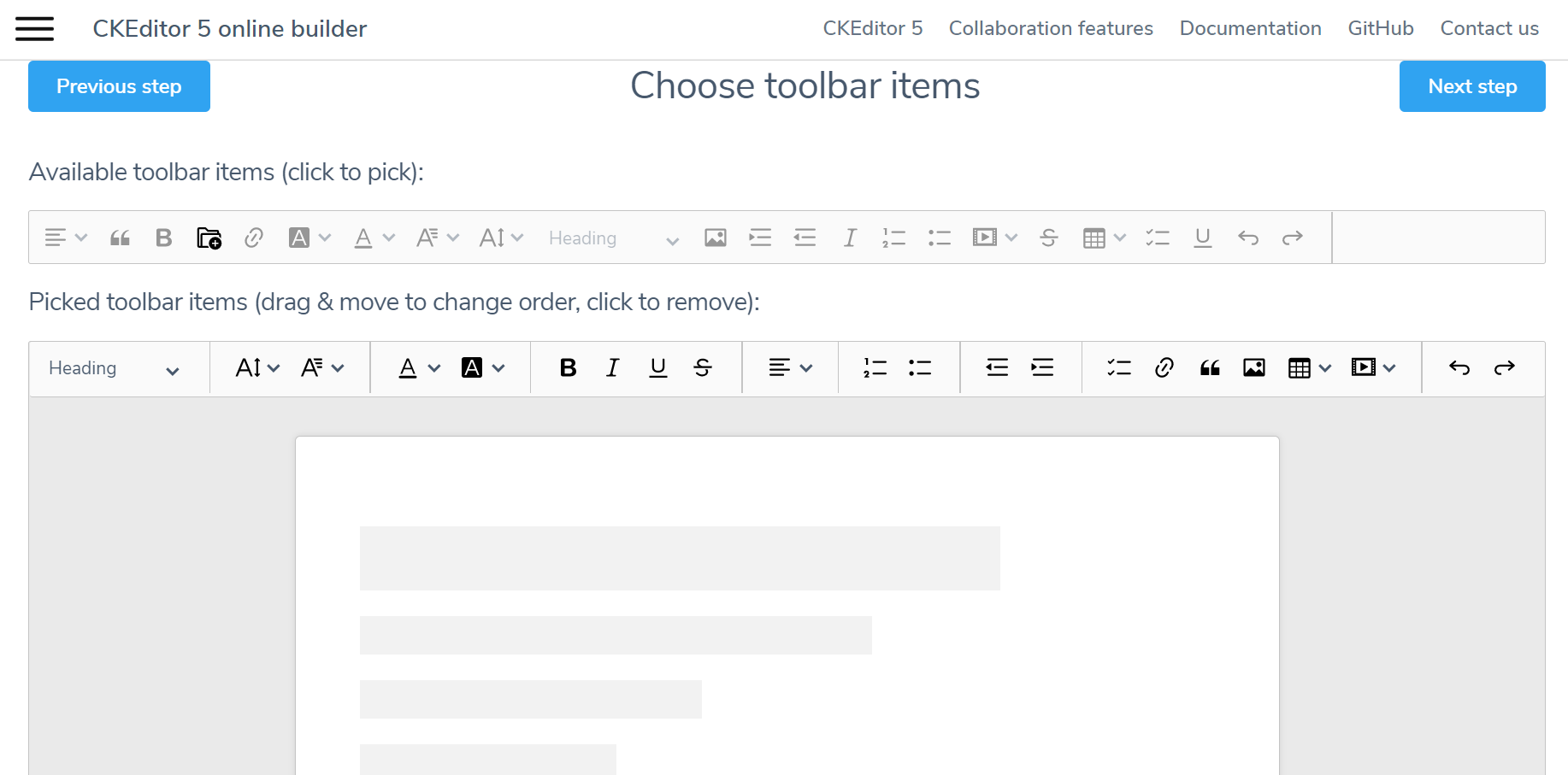The height and width of the screenshot is (775, 1568).
Task: Open the Font color dropdown in picked items
Action: tap(417, 367)
